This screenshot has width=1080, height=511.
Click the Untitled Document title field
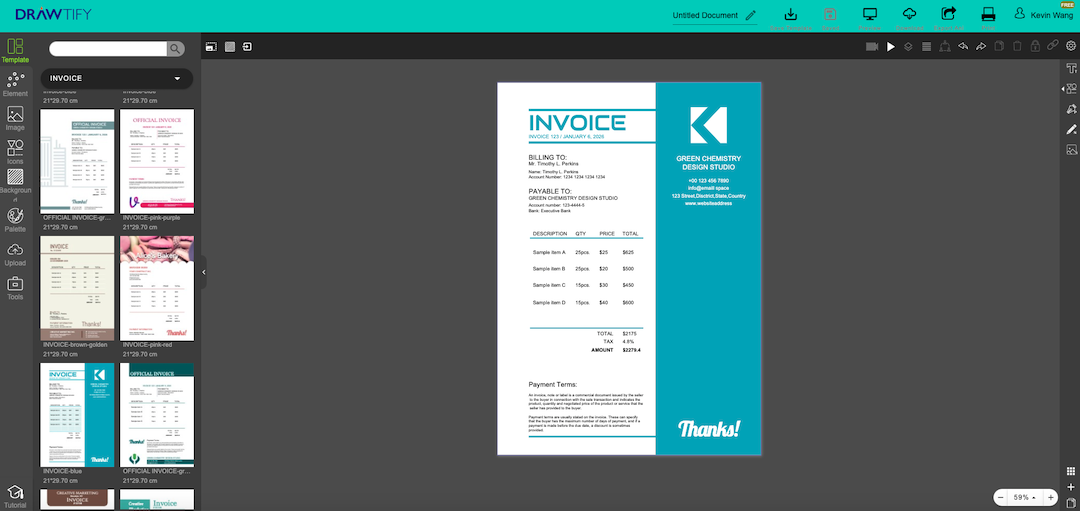[x=705, y=15]
